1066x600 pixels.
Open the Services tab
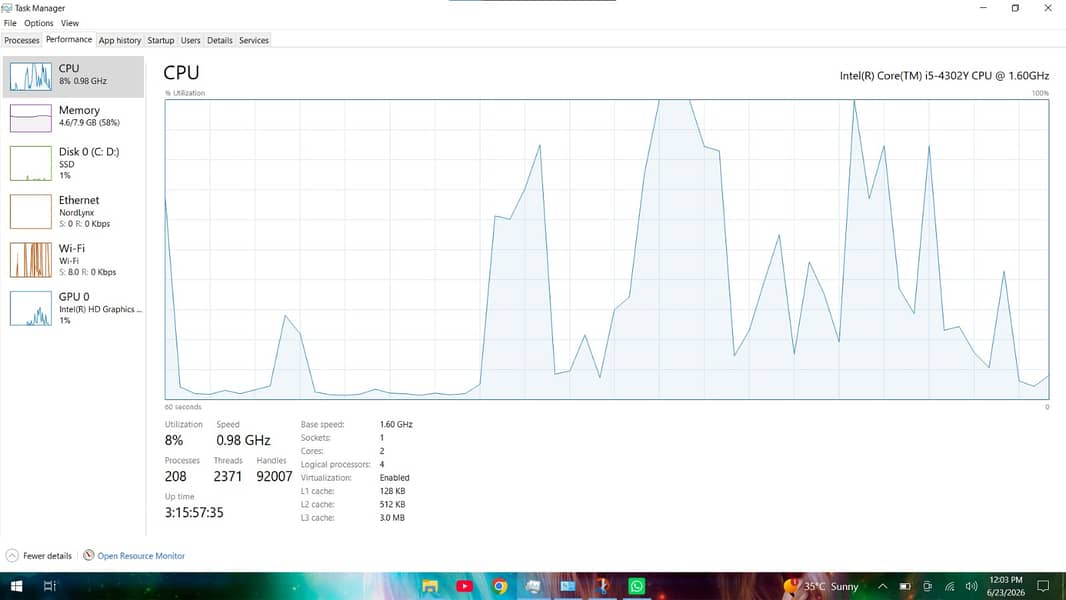pos(254,40)
